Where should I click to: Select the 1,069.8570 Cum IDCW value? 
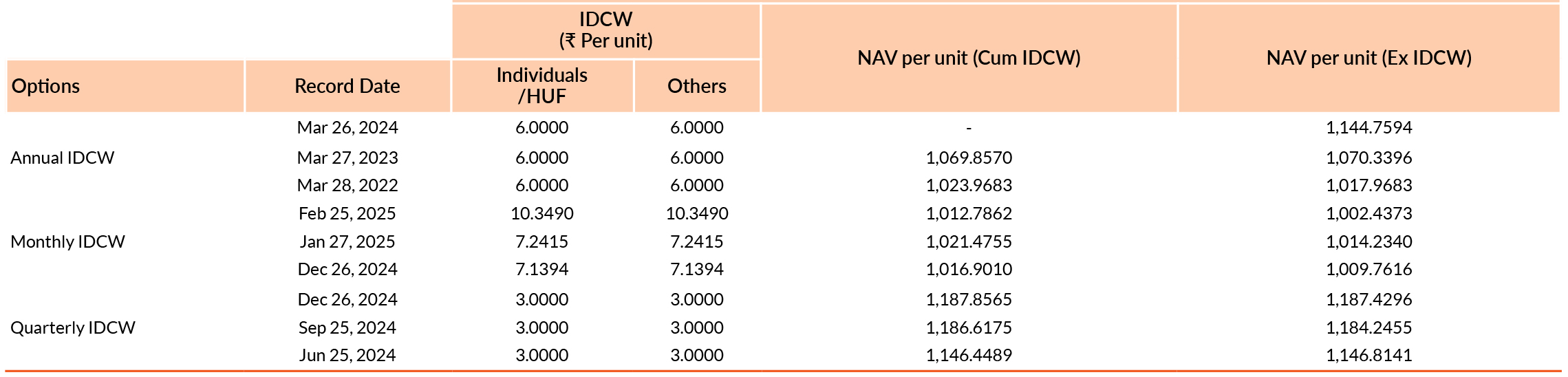point(969,158)
